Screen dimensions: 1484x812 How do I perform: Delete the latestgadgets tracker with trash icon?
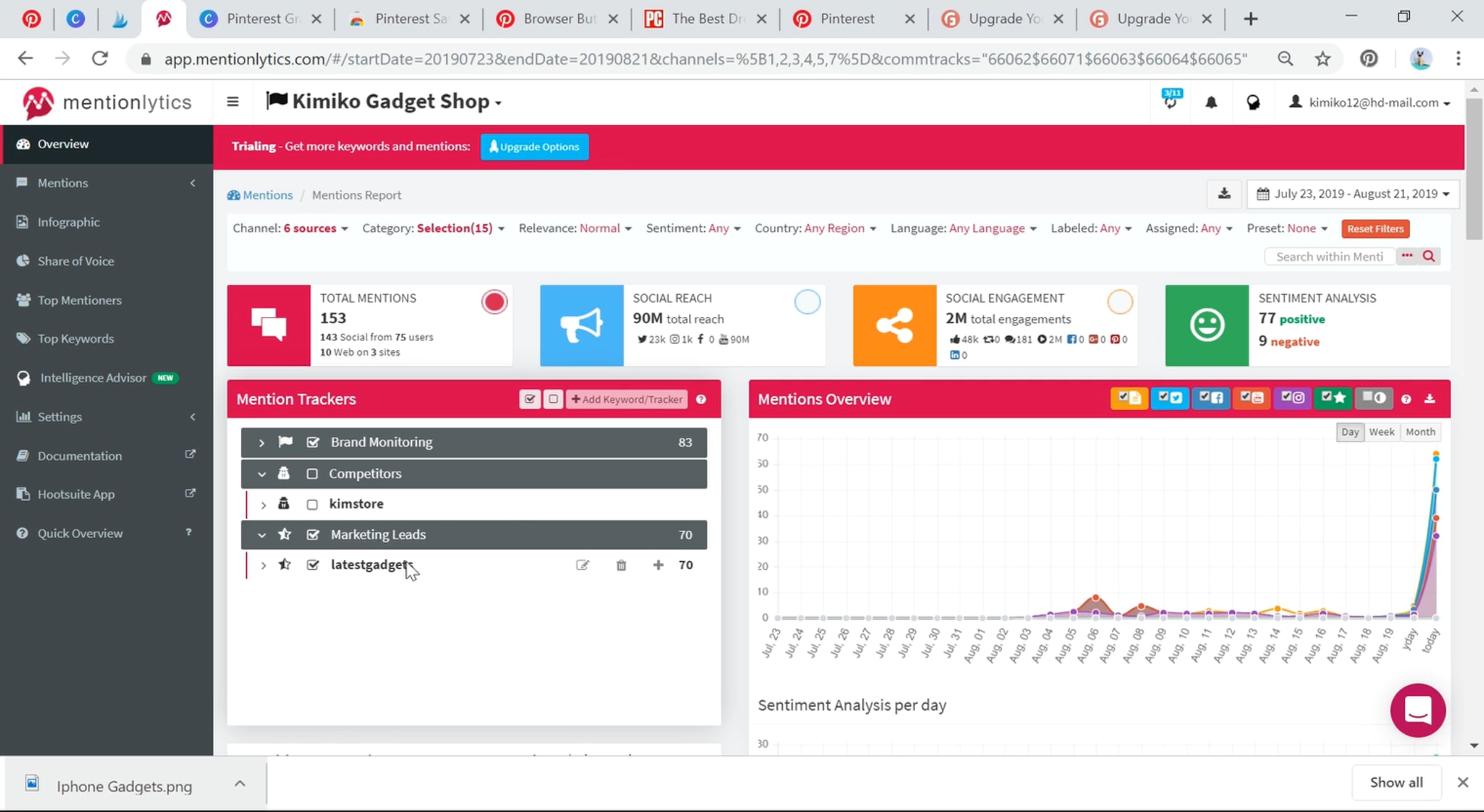(621, 565)
